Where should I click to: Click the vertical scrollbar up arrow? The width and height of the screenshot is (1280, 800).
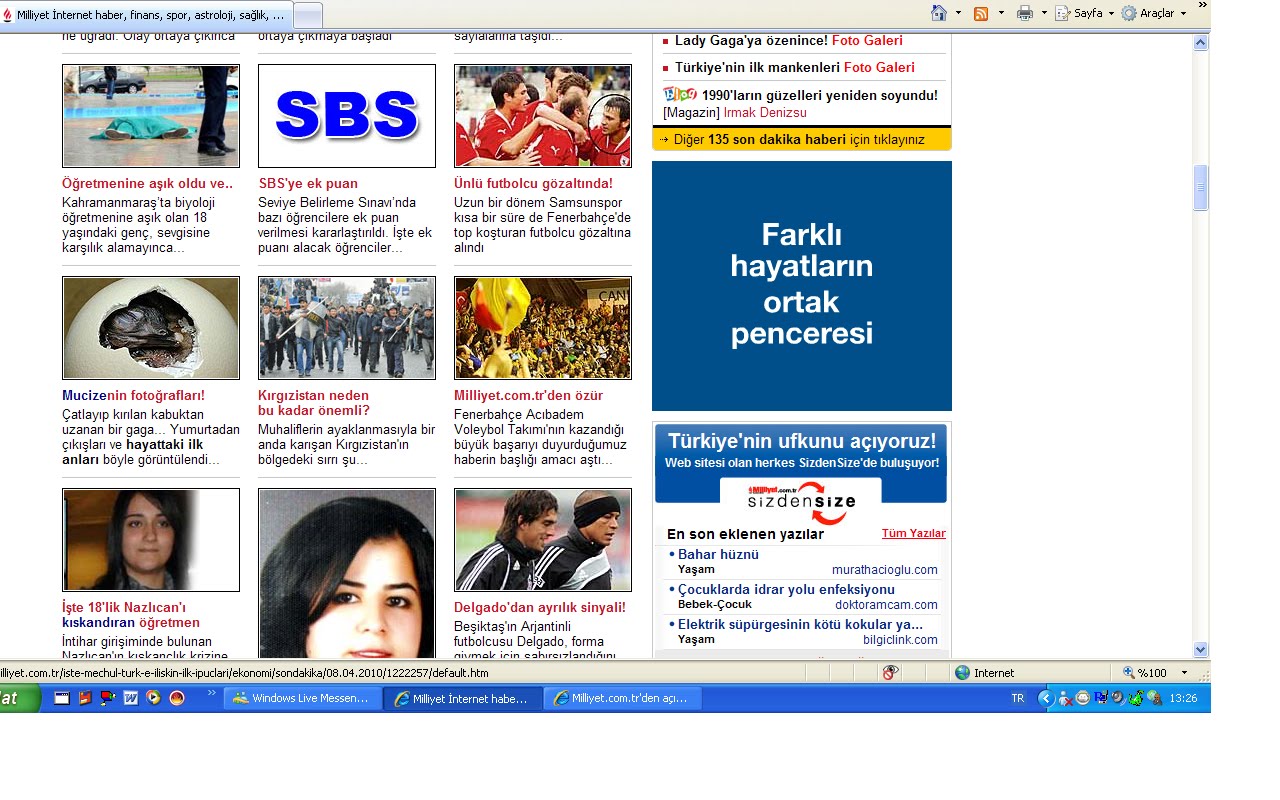(1201, 43)
